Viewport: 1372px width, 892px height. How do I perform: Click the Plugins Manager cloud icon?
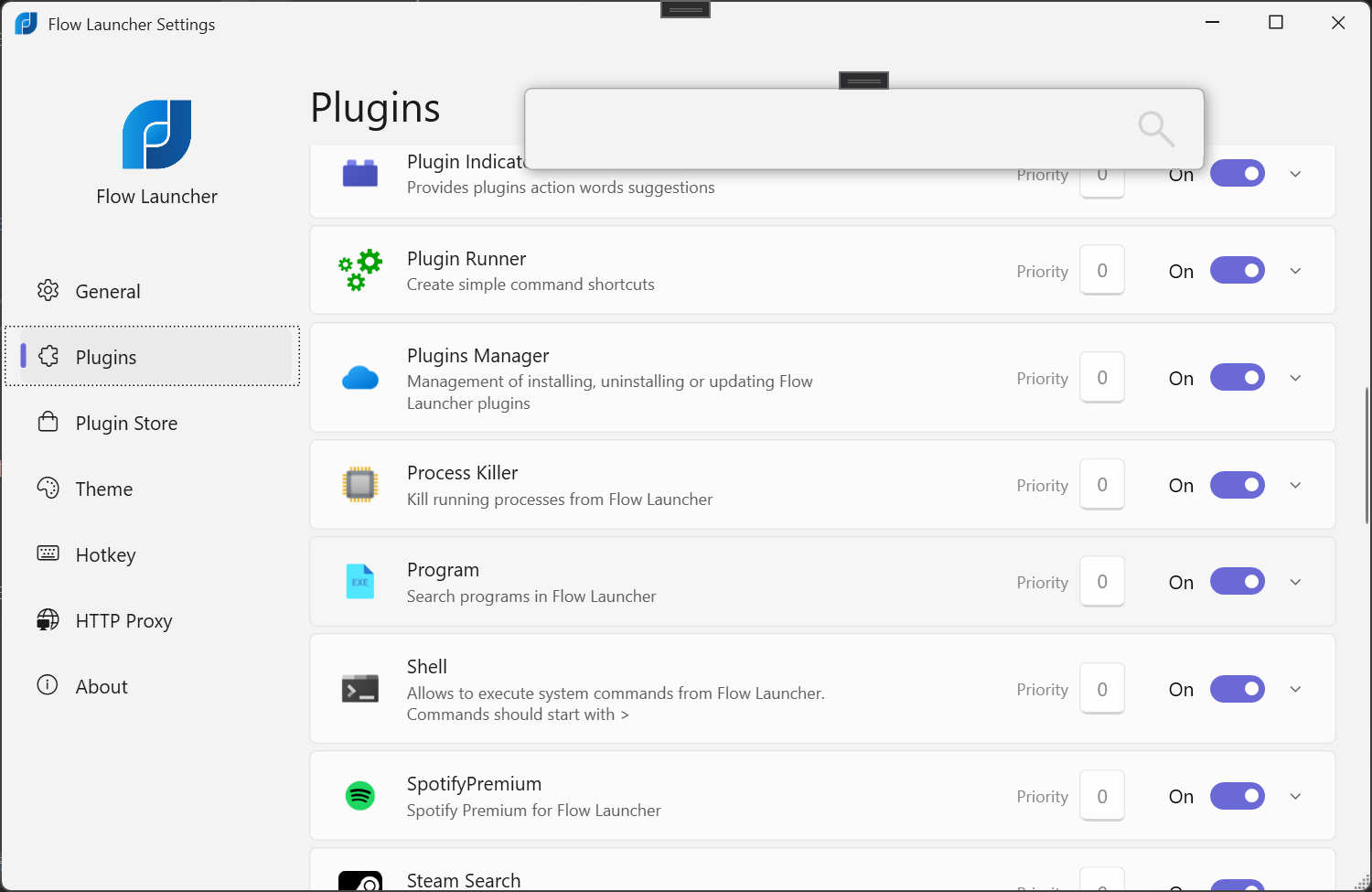[x=360, y=377]
